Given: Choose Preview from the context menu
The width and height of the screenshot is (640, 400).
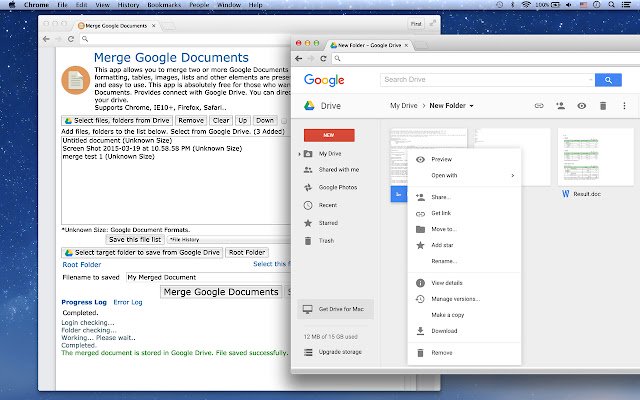Looking at the screenshot, I should [464, 159].
